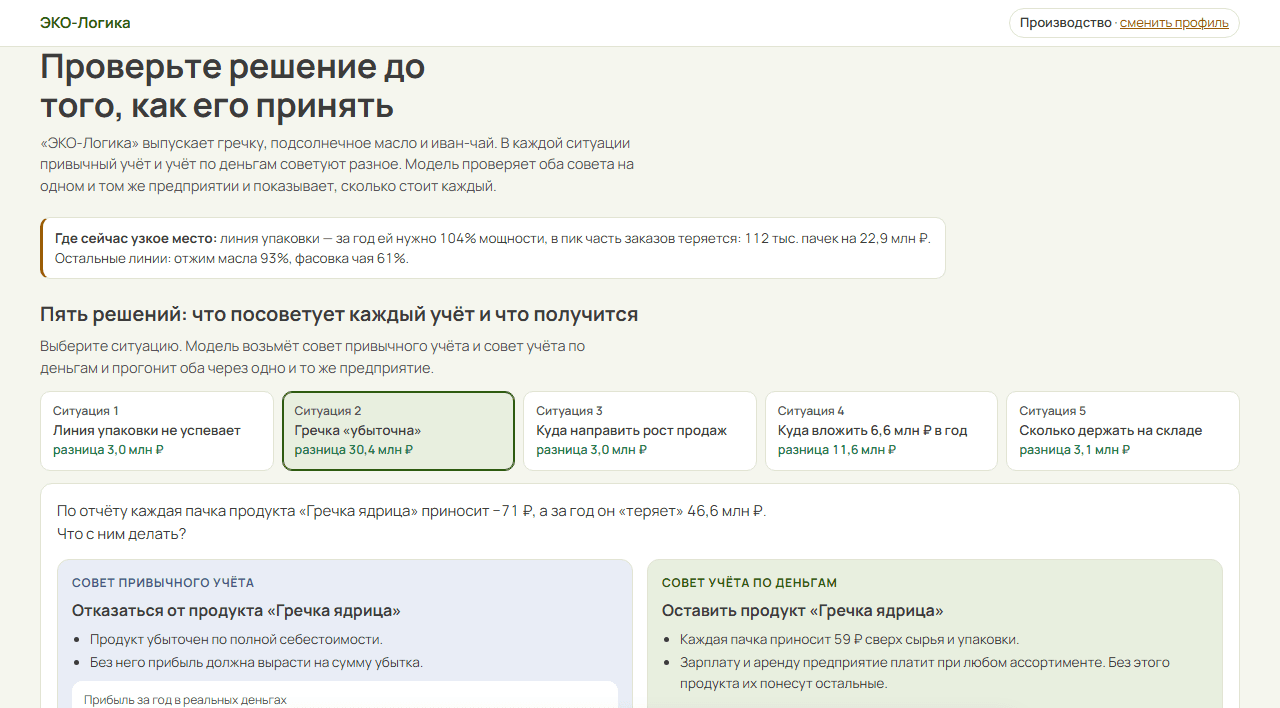Screen dimensions: 1280x708
Task: Select Ситуация 2 «Гречка убыточна» card
Action: coord(399,431)
